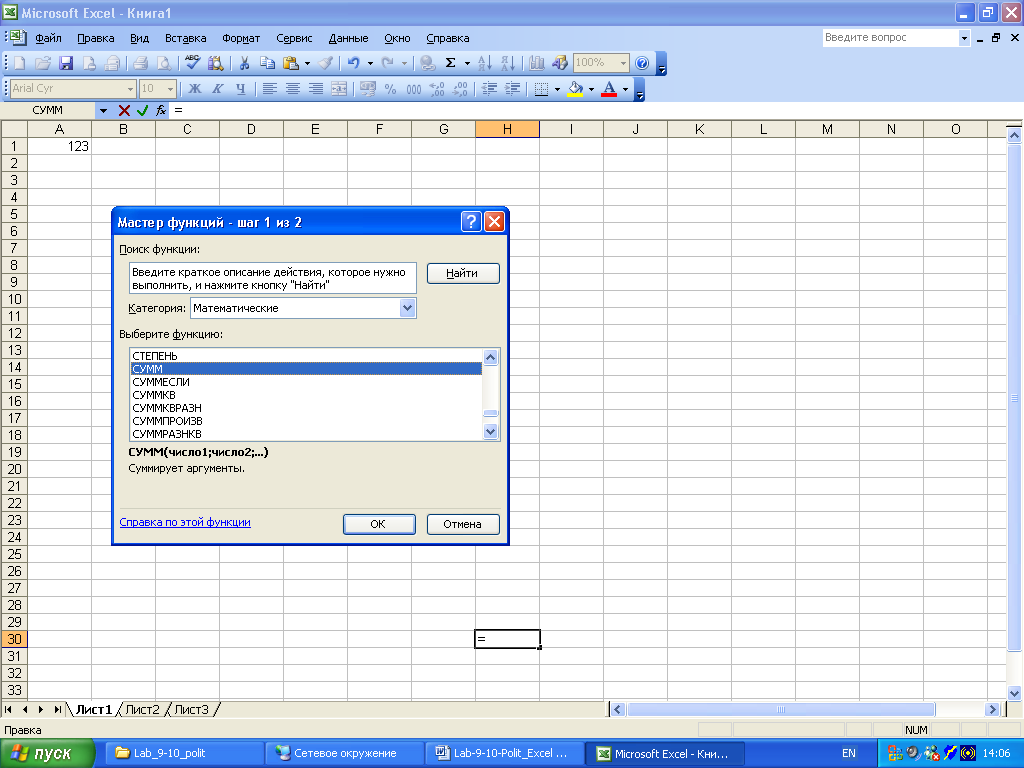The width and height of the screenshot is (1024, 768).
Task: Open the Файл menu
Action: click(48, 38)
